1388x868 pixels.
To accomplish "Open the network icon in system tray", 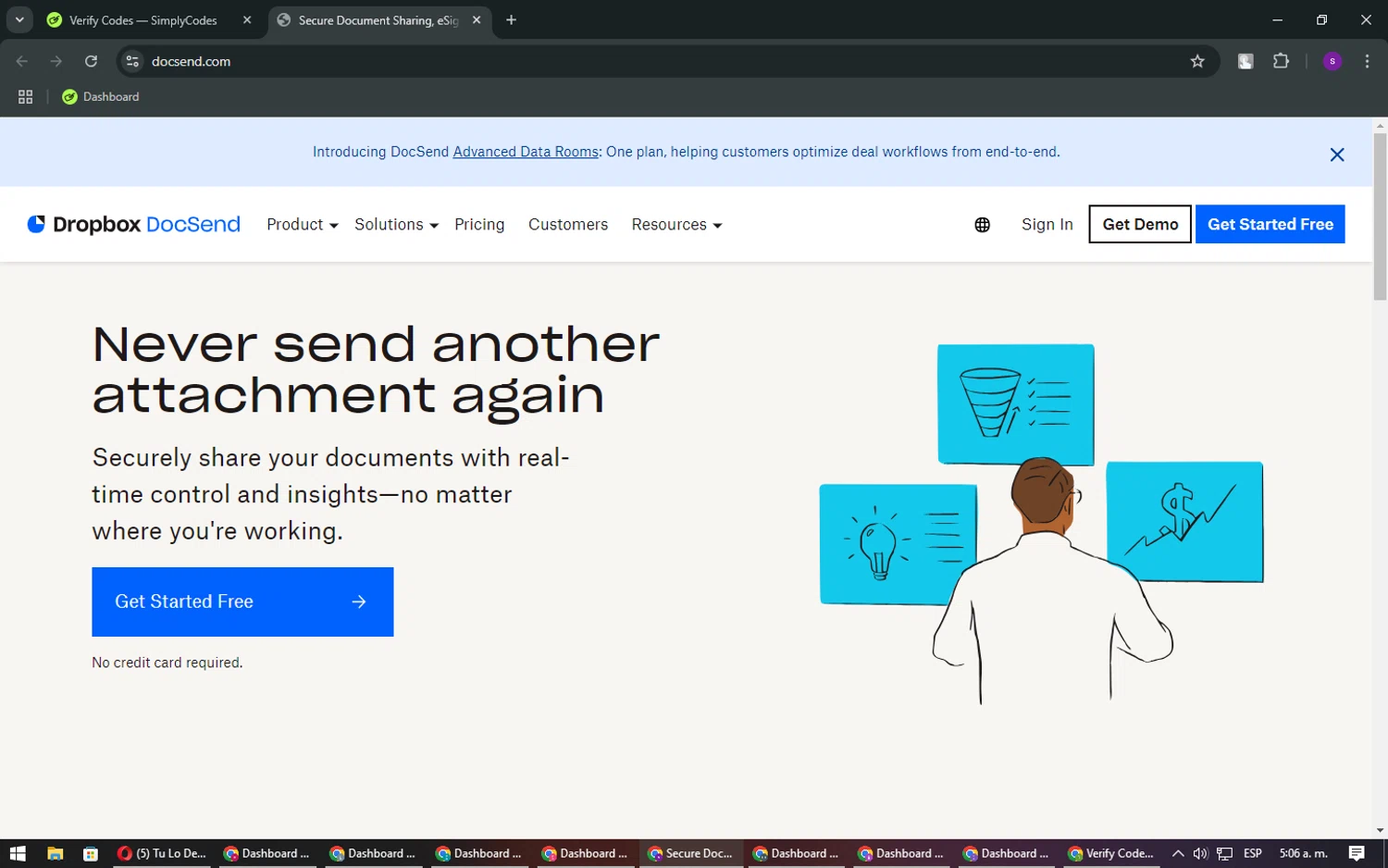I will 1224,853.
